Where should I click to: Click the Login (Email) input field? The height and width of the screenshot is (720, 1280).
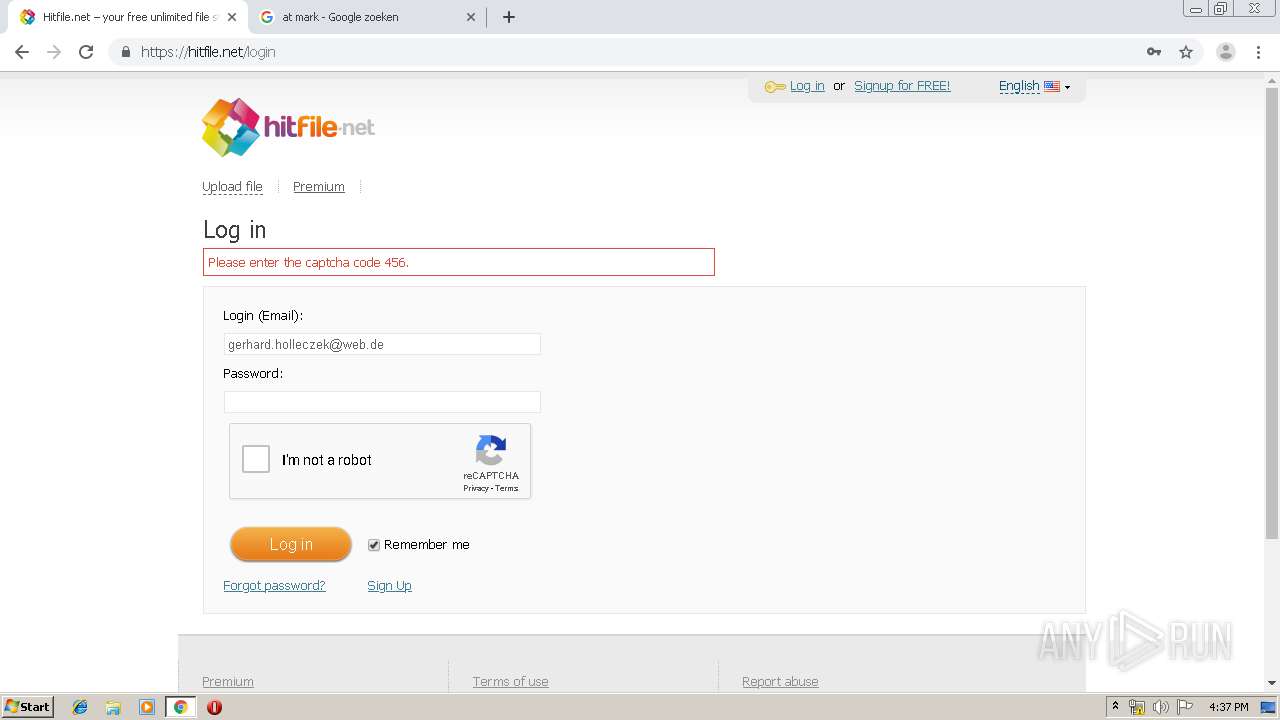click(382, 344)
